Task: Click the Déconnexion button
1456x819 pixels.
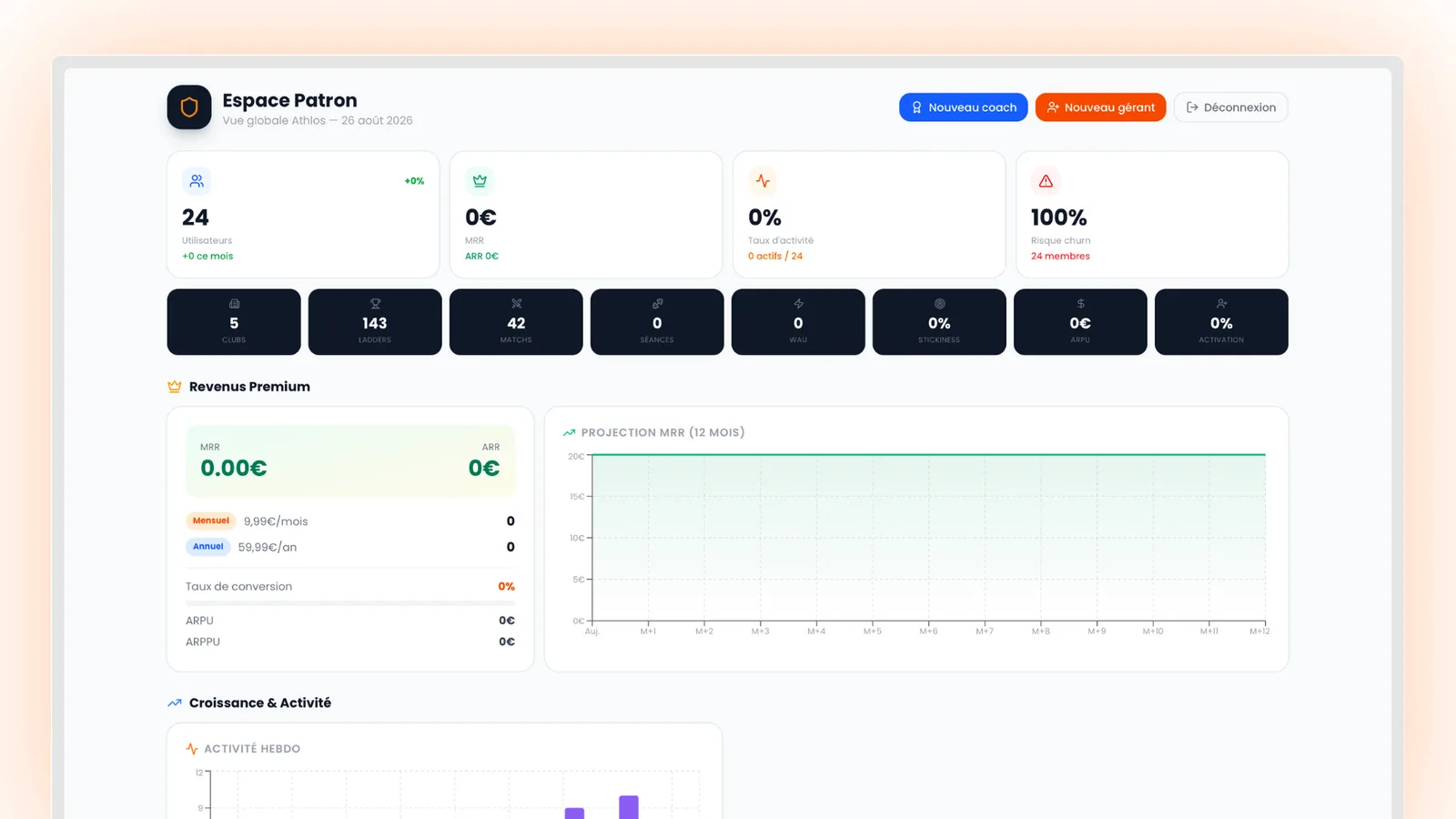Action: (x=1230, y=107)
